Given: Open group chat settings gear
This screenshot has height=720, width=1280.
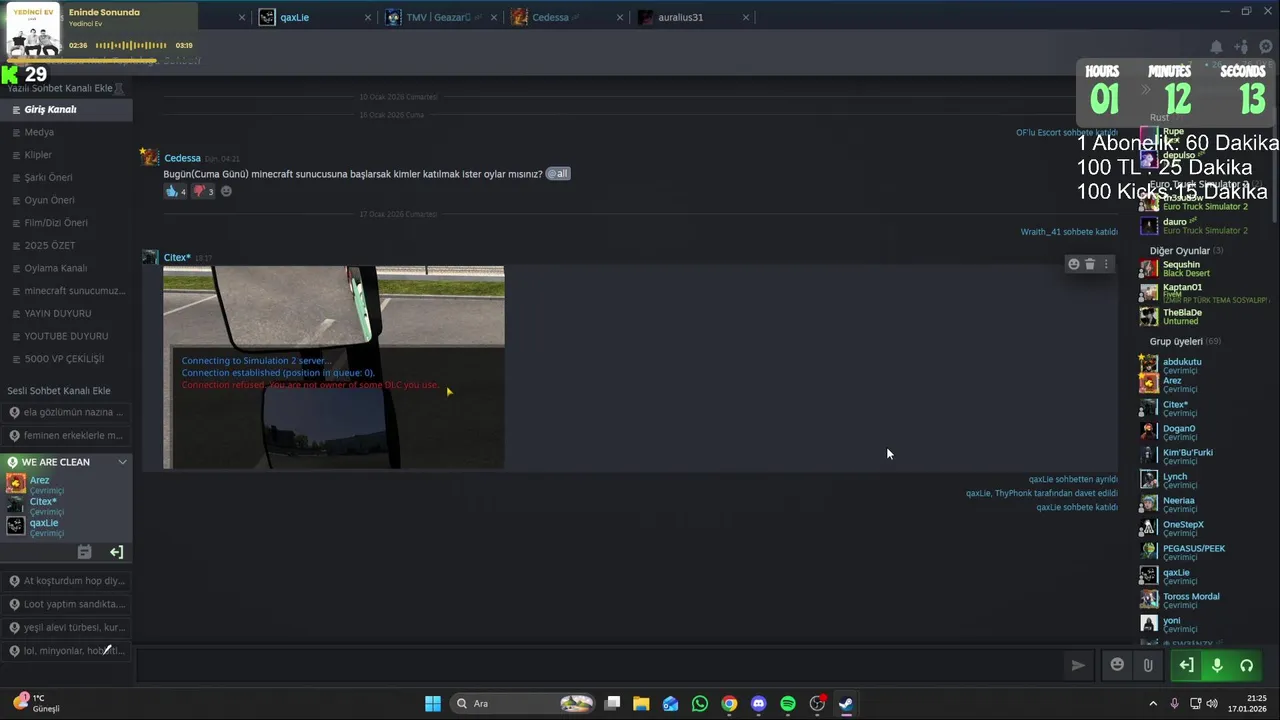Looking at the screenshot, I should (1266, 47).
